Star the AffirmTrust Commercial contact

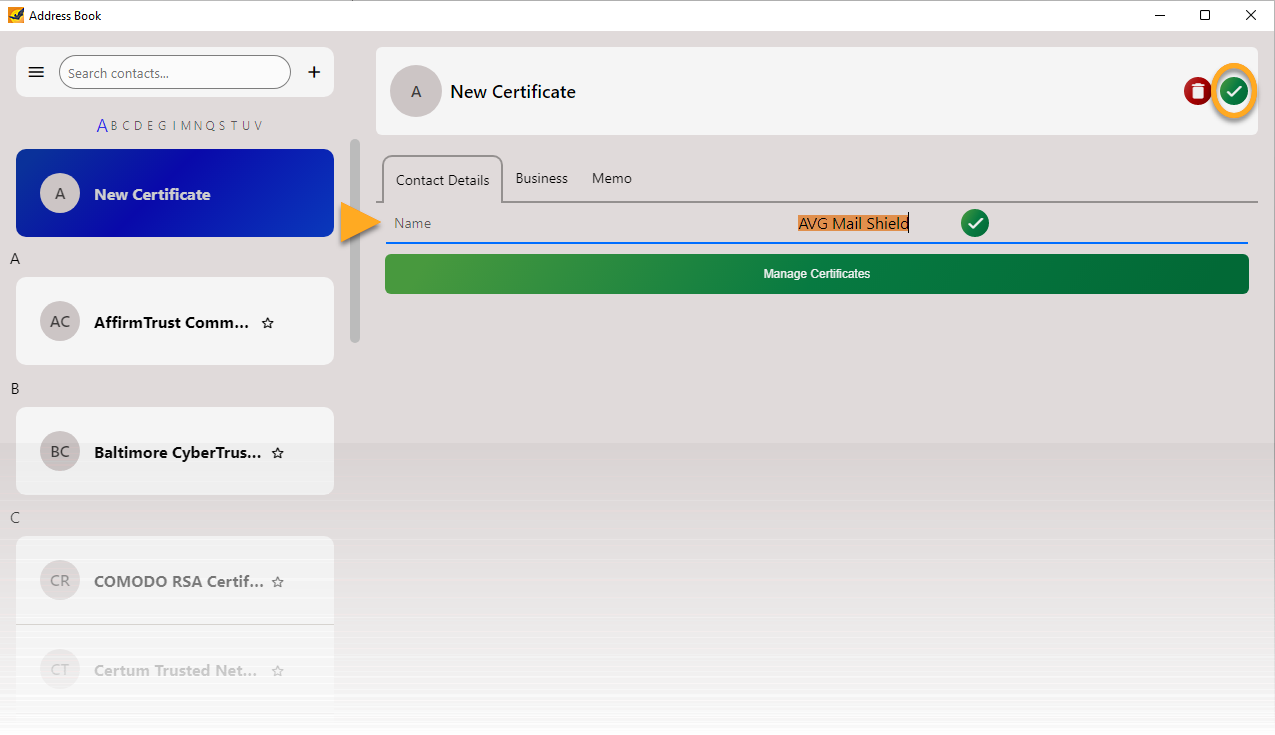tap(267, 323)
